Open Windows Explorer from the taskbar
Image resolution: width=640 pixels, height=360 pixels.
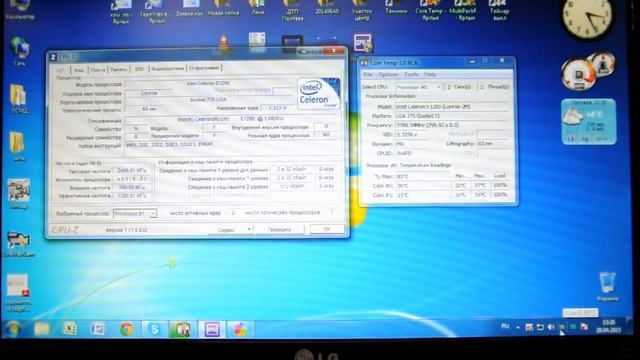(x=42, y=329)
